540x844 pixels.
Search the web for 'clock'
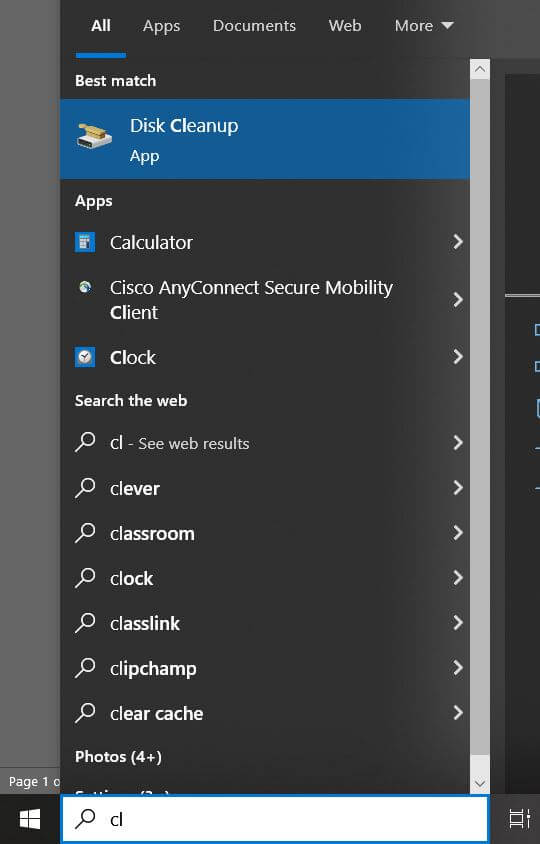264,578
